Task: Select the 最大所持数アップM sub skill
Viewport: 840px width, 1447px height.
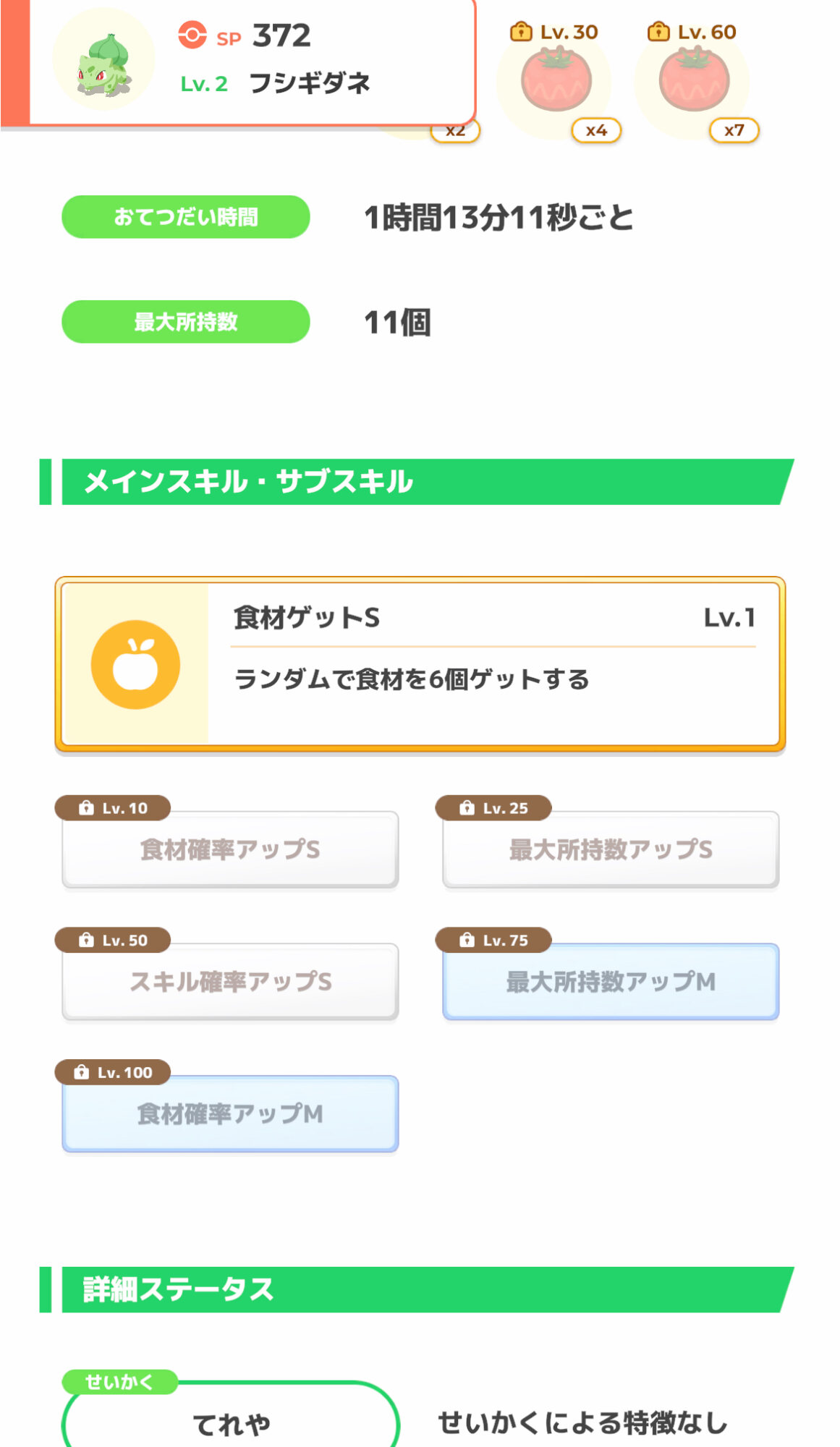Action: click(611, 983)
